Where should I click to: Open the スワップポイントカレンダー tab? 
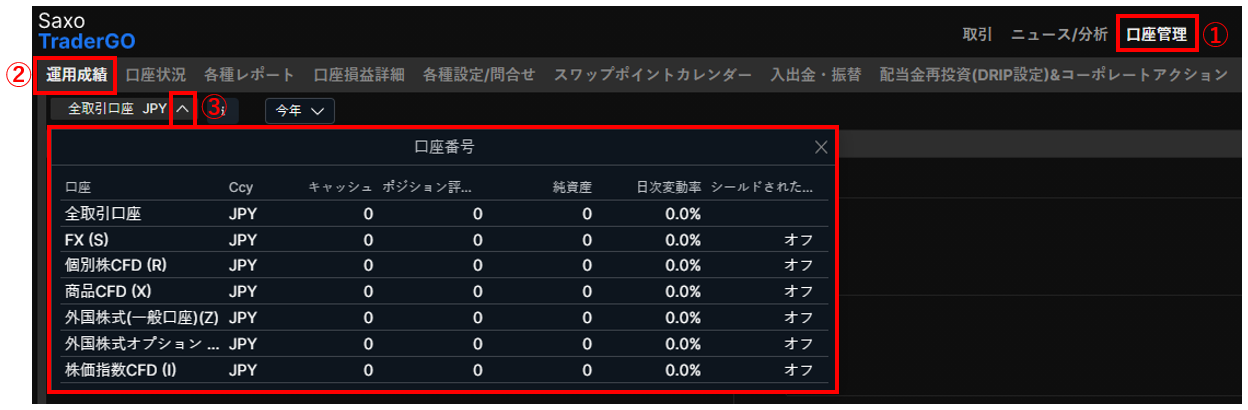pos(652,75)
